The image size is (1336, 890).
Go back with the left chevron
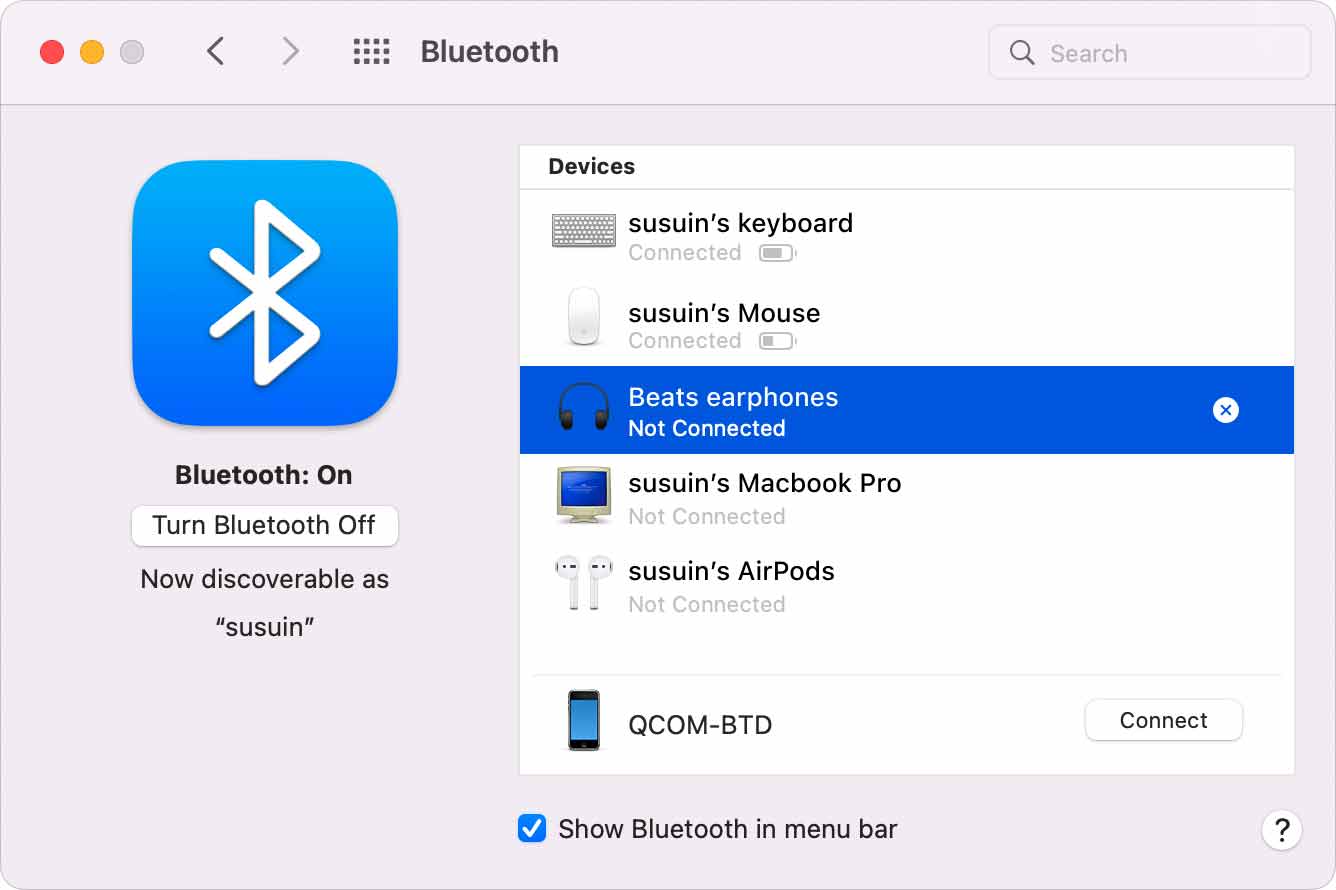pos(215,51)
